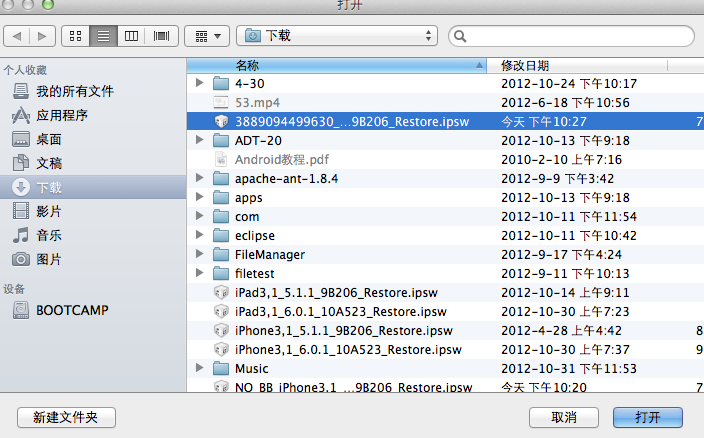Click the 新建文件夹 button

[66, 417]
